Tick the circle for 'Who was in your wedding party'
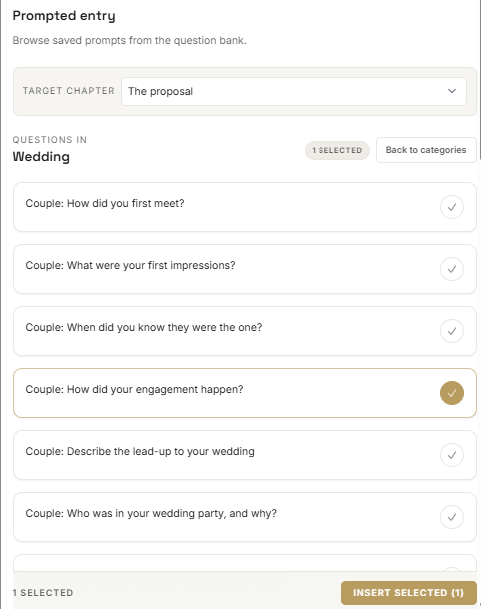 [x=451, y=517]
